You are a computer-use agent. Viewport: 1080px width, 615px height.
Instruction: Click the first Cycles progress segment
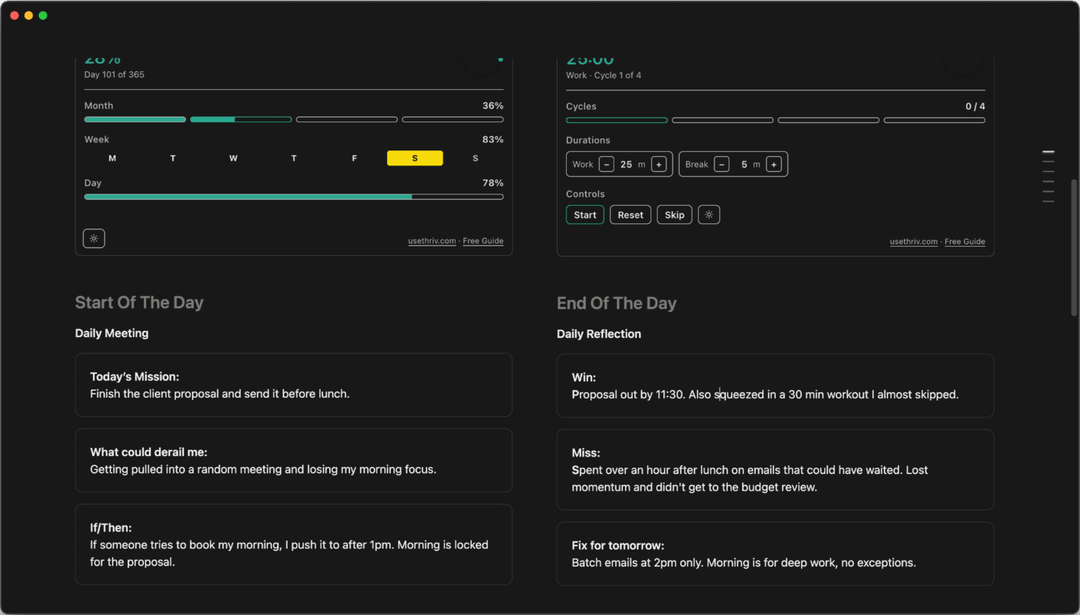pyautogui.click(x=617, y=120)
